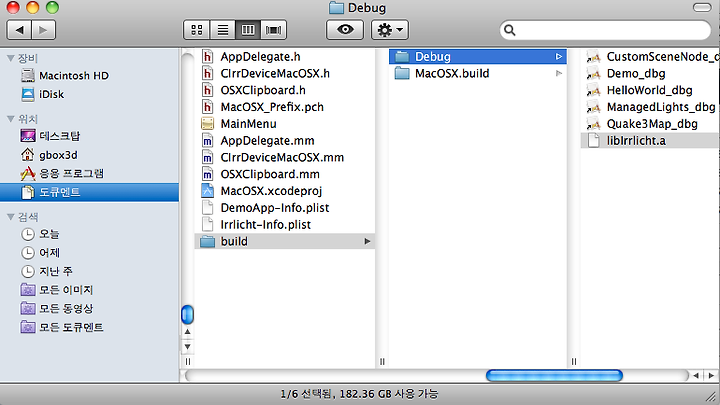Select the CustomSceneNode app icon

(593, 56)
